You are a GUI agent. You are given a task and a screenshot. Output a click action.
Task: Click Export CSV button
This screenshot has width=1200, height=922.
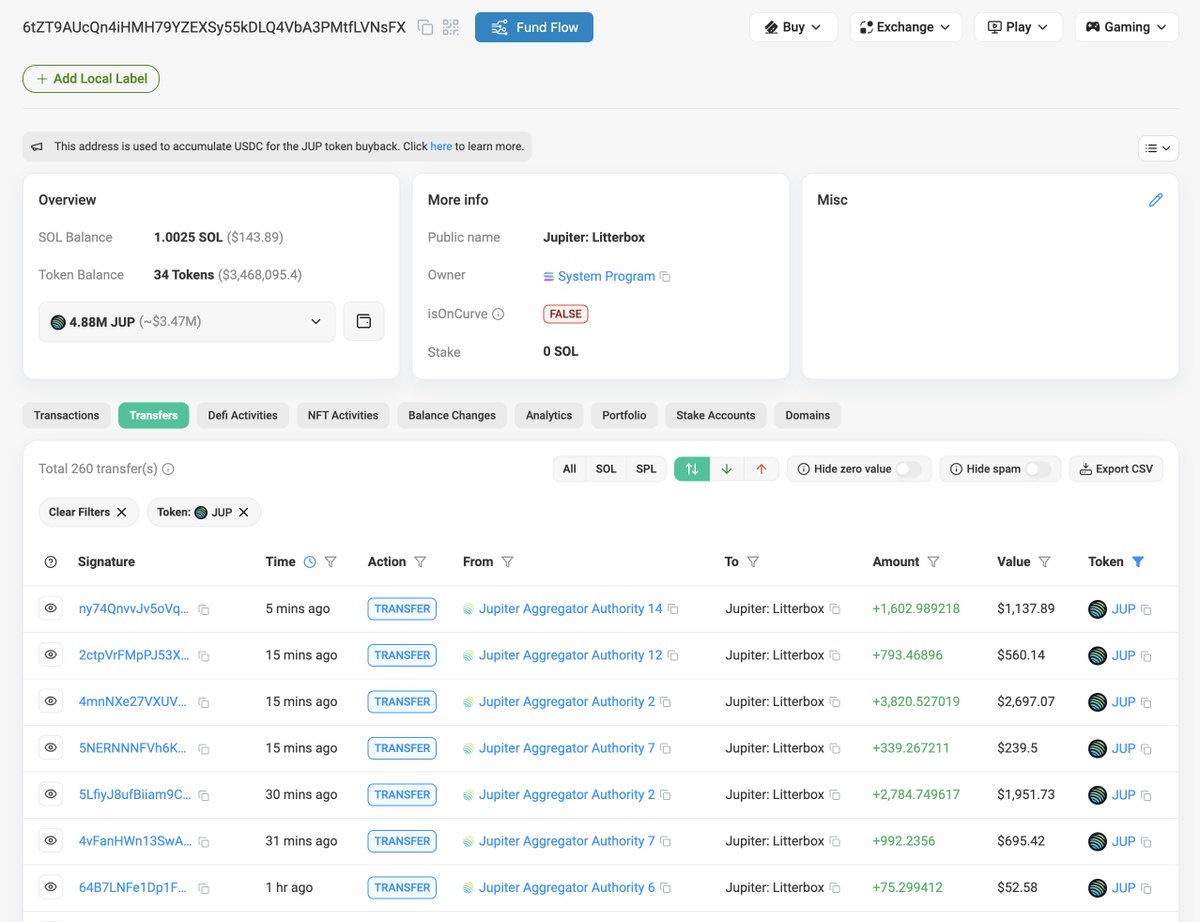click(x=1116, y=469)
